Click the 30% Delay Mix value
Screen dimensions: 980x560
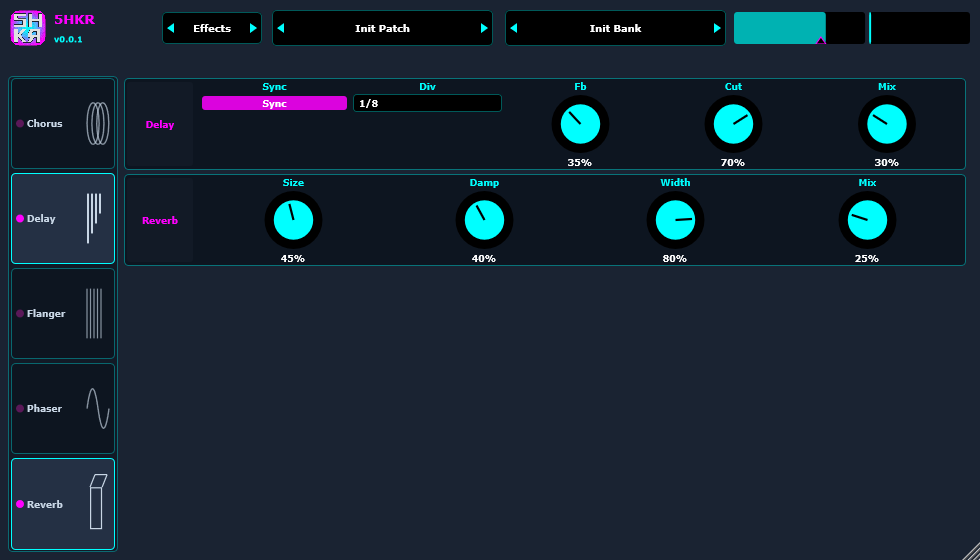(886, 162)
